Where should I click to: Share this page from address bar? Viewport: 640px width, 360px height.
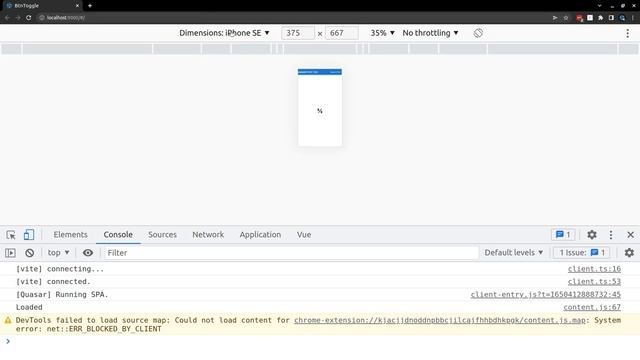pyautogui.click(x=555, y=18)
